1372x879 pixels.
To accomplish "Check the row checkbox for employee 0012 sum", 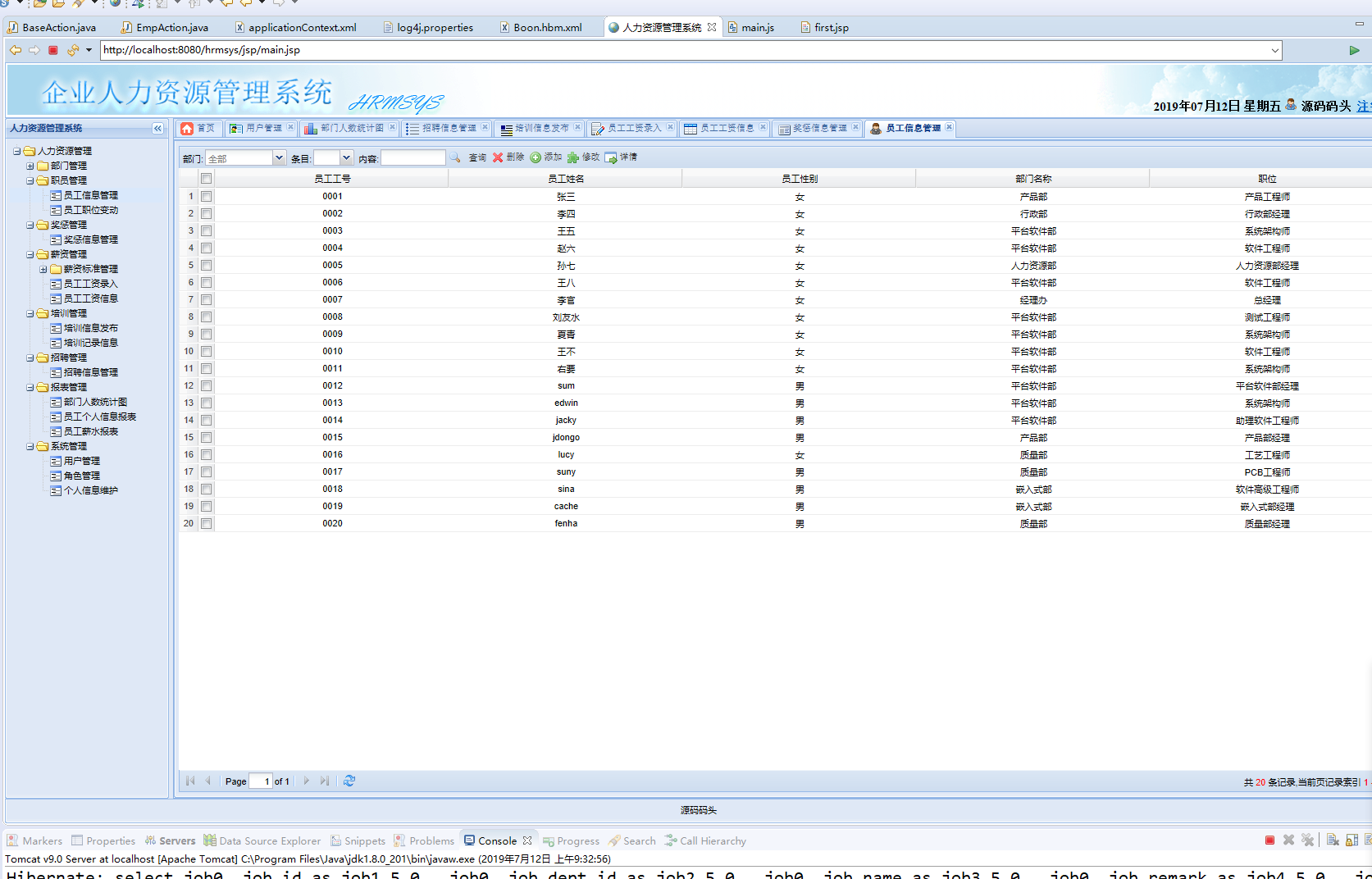I will 207,386.
